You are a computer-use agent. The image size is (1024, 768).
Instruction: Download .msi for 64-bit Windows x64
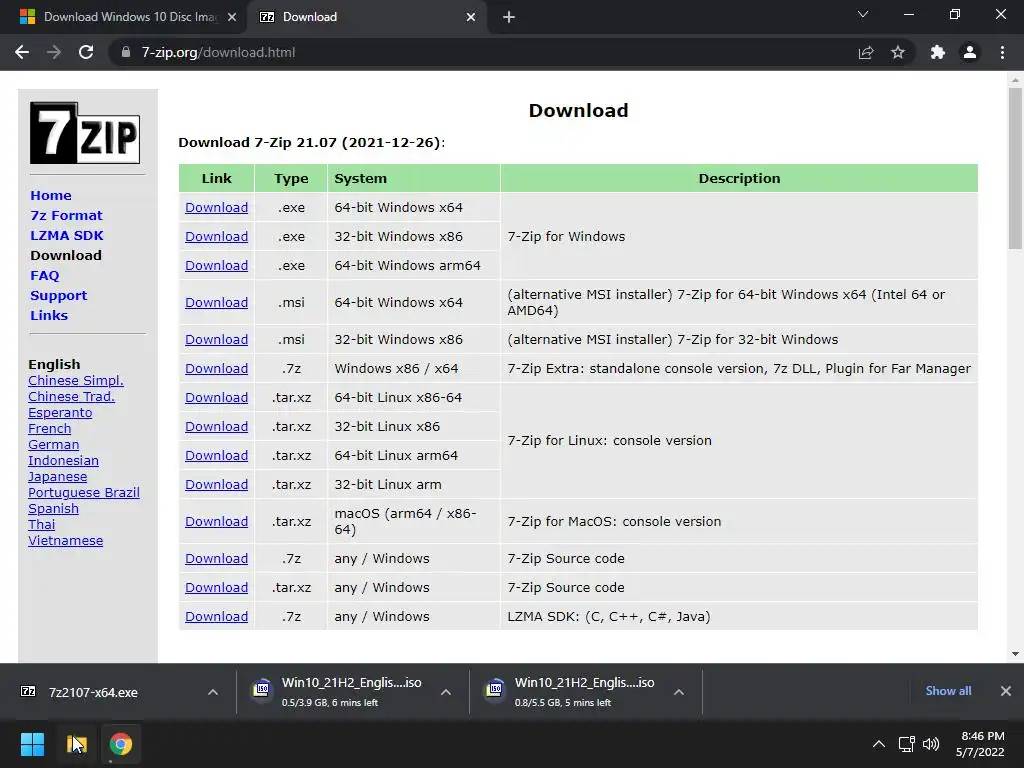(x=216, y=302)
